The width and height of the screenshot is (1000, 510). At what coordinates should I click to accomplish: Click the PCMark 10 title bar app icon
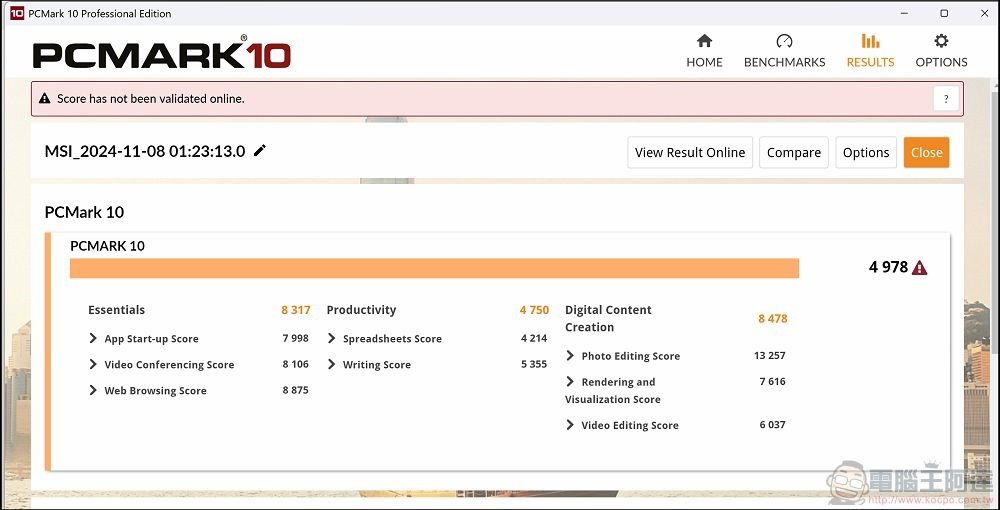coord(17,13)
